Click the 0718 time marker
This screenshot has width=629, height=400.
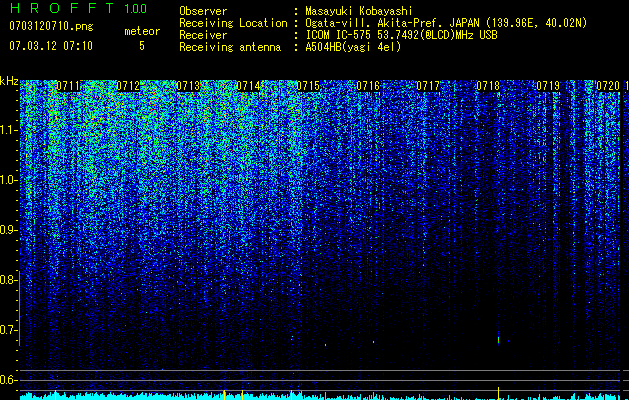488,86
